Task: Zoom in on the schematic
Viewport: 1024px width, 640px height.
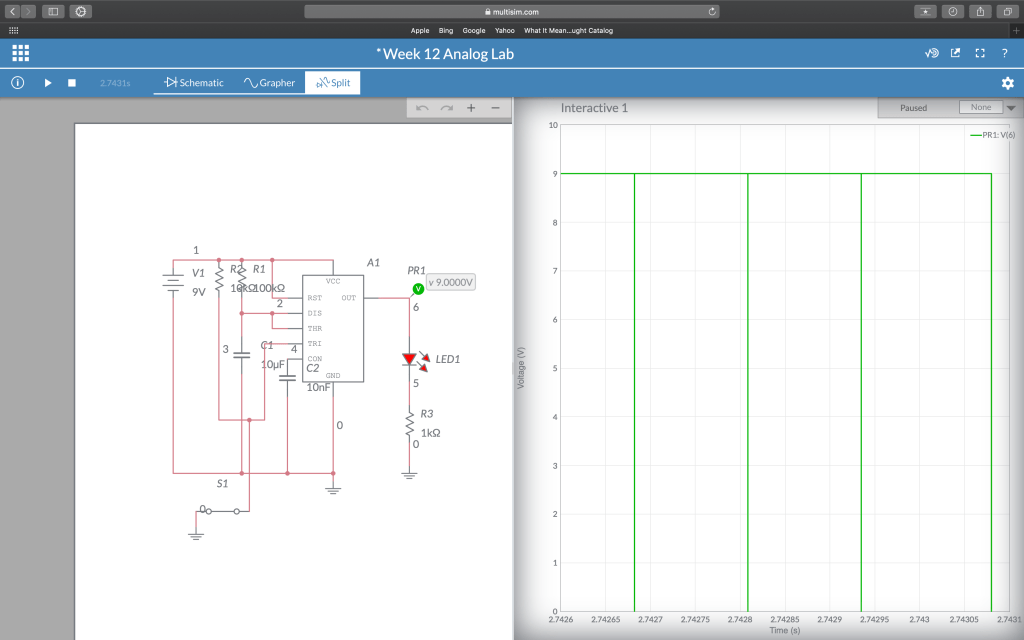Action: coord(471,108)
